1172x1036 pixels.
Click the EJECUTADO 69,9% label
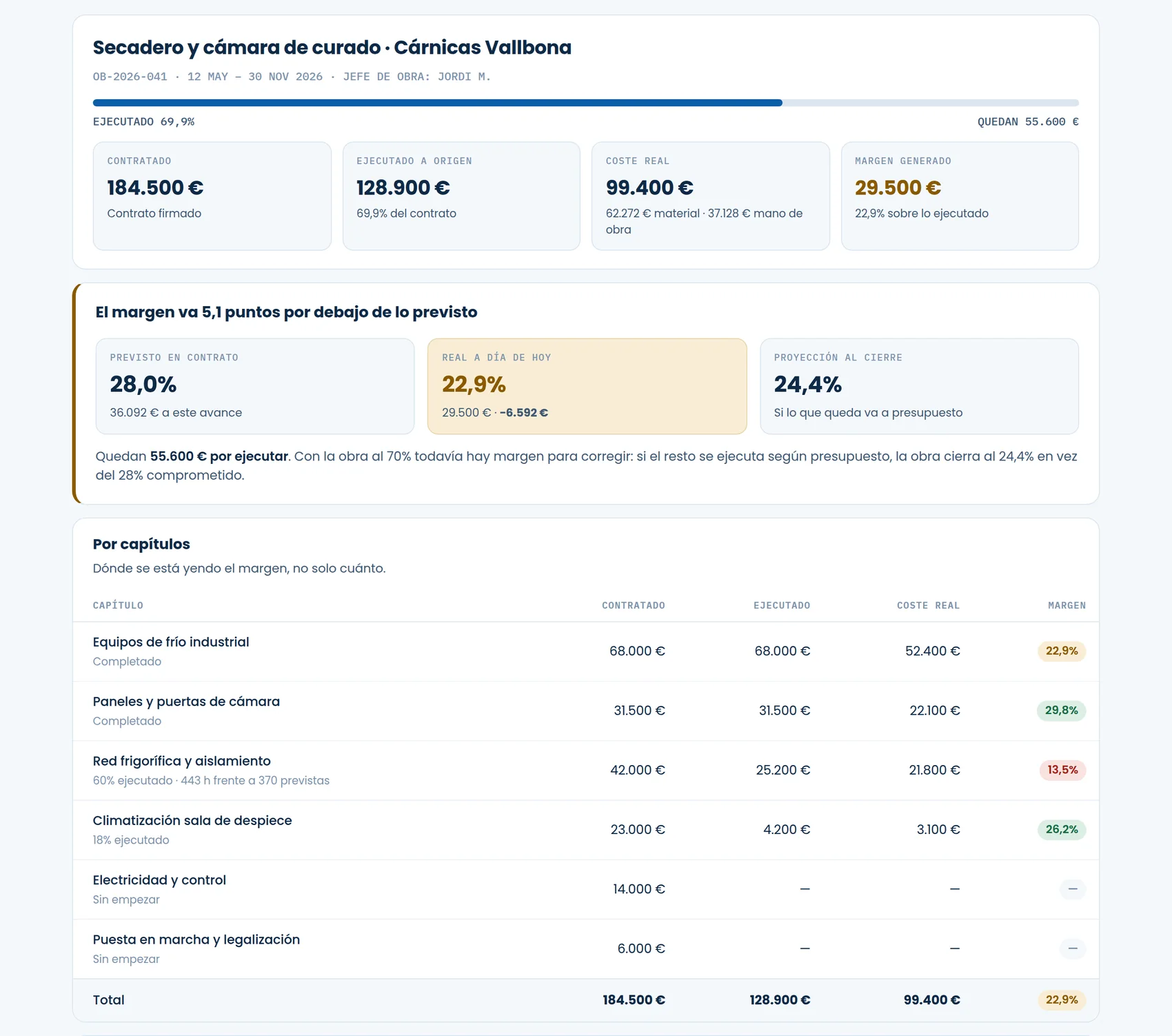(144, 122)
